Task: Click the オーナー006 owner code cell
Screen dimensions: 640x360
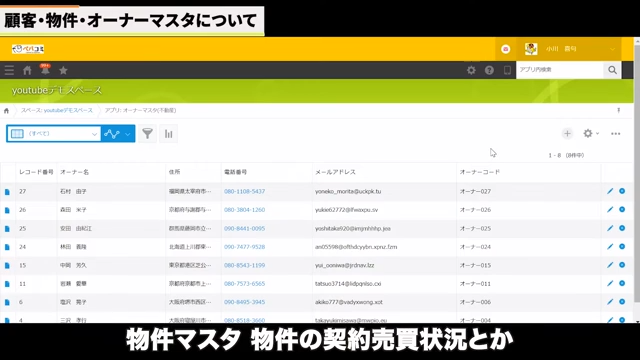Action: pos(475,302)
